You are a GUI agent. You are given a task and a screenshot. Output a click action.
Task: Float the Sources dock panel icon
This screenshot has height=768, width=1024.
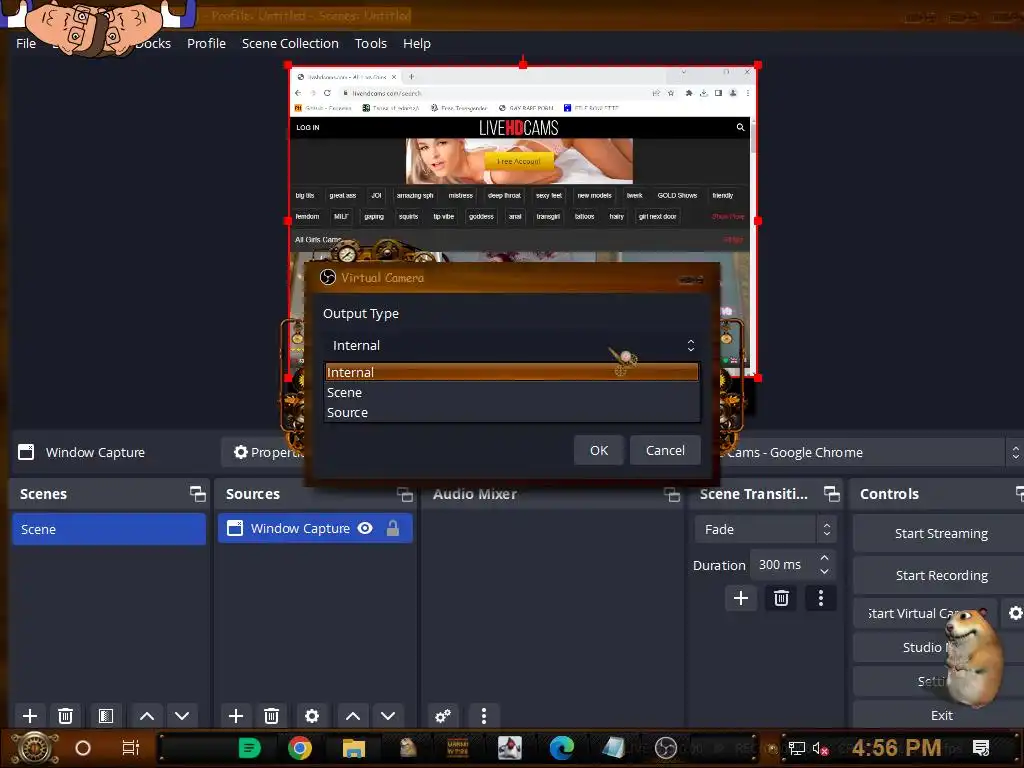405,494
